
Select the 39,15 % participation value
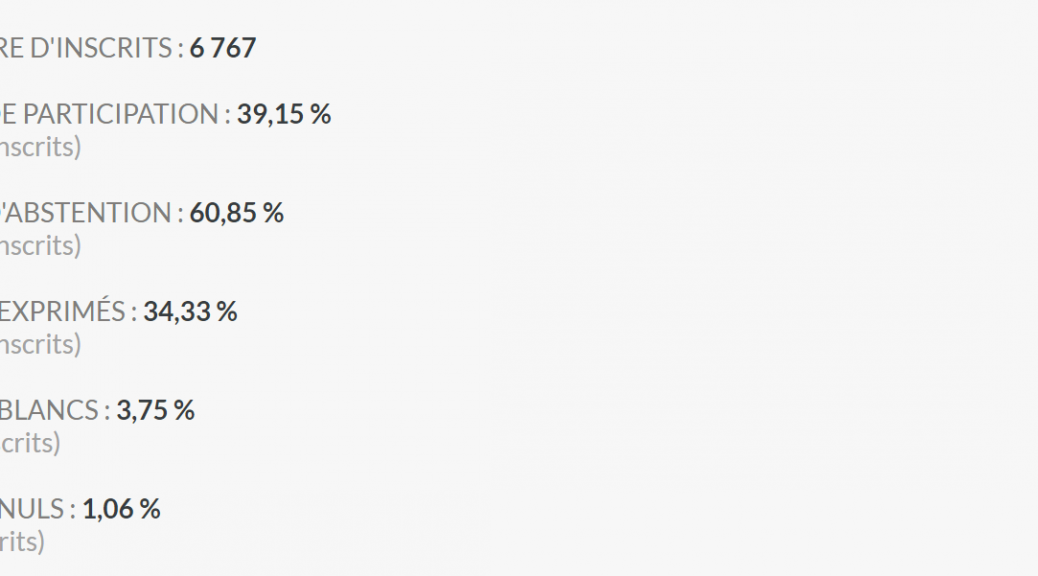coord(284,115)
